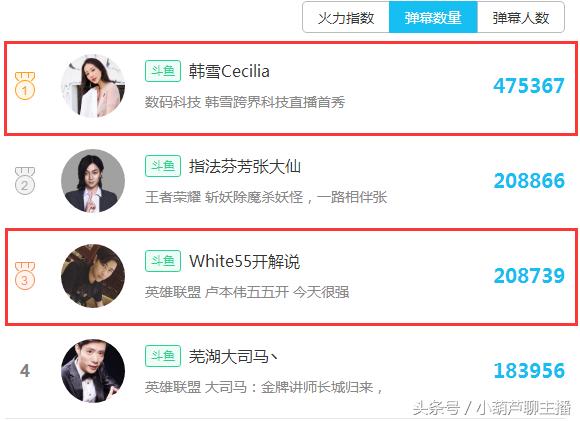Open the White55开解说 streamer name link
This screenshot has height=421, width=580.
[x=245, y=261]
